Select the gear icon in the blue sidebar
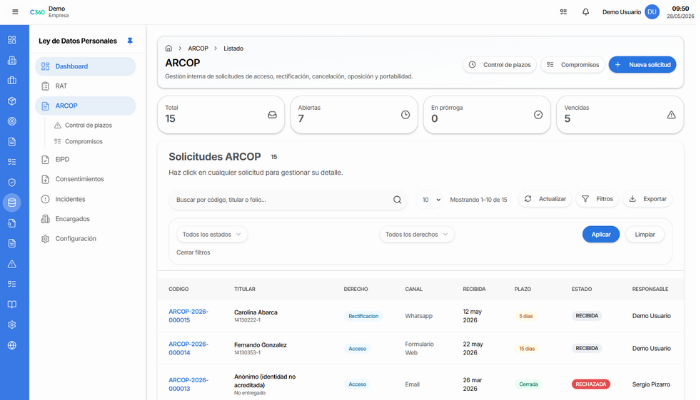This screenshot has width=700, height=400. click(x=12, y=325)
